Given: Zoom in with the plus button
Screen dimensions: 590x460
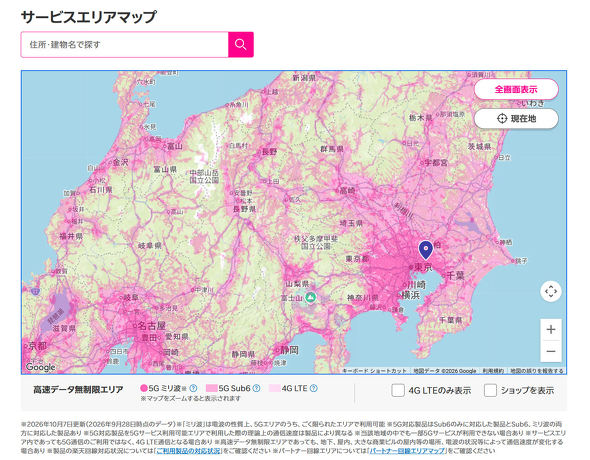Looking at the screenshot, I should click(551, 329).
